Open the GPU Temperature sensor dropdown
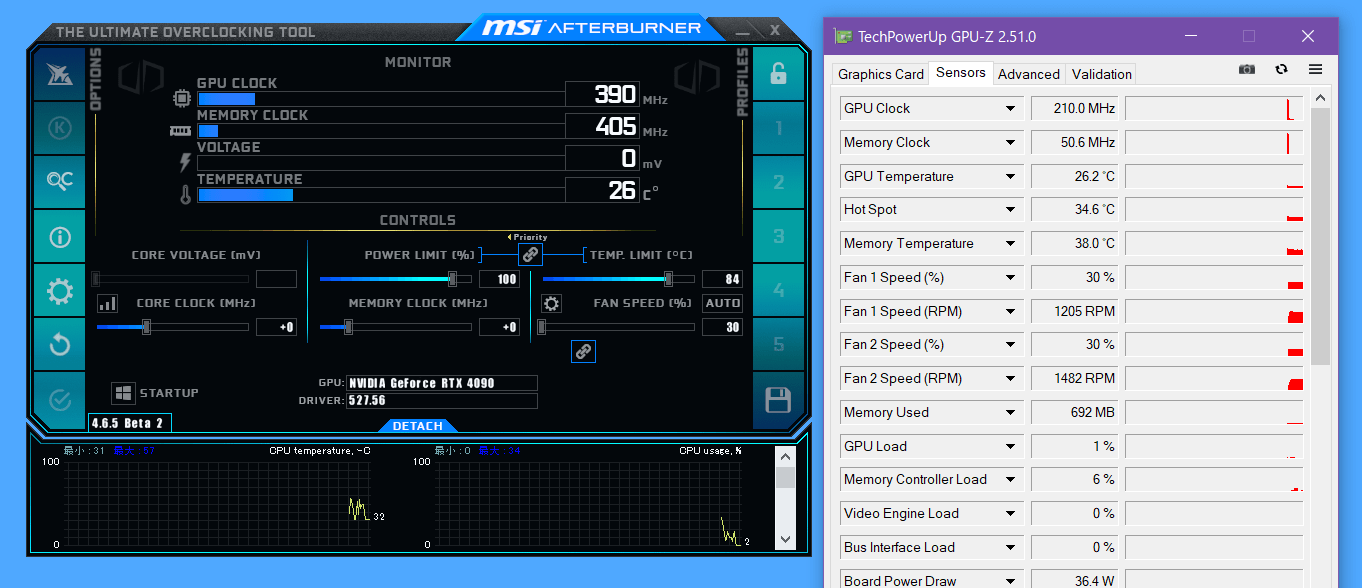1362x588 pixels. [1011, 177]
